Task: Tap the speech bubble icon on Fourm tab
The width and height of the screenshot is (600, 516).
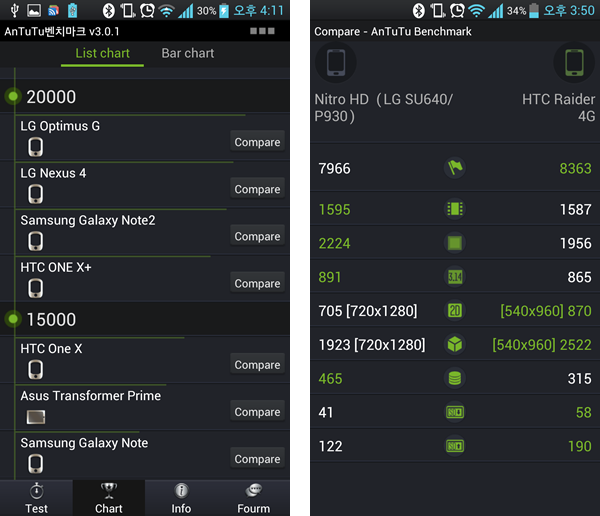Action: point(253,490)
